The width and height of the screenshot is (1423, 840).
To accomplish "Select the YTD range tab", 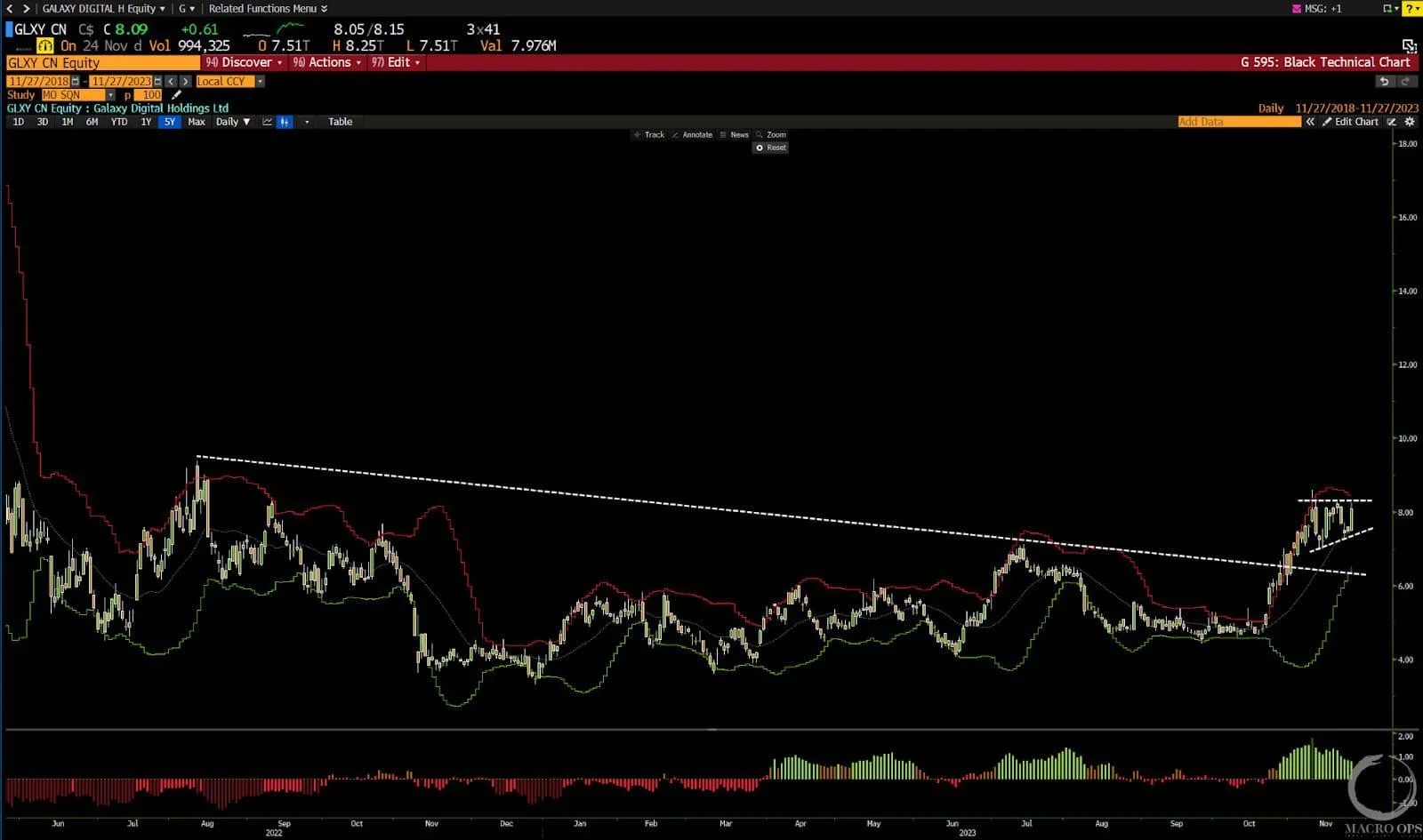I will click(x=119, y=122).
